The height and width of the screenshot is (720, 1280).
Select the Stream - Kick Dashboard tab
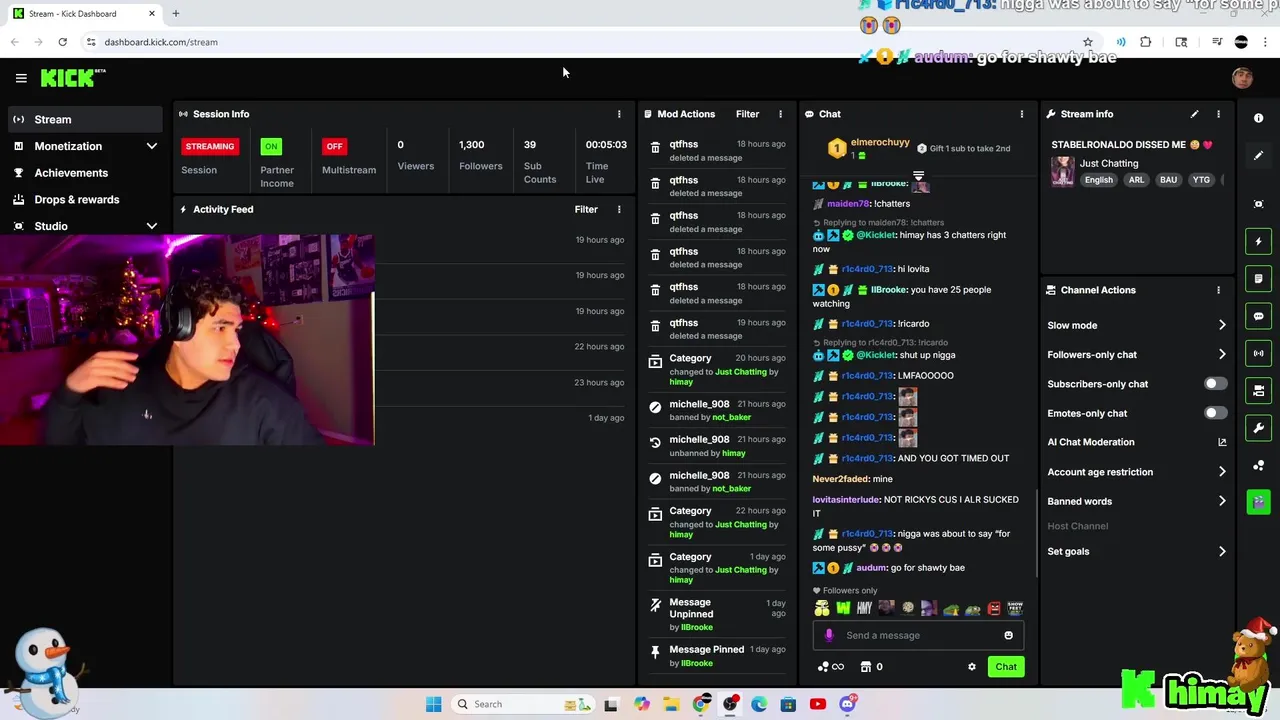(x=84, y=14)
